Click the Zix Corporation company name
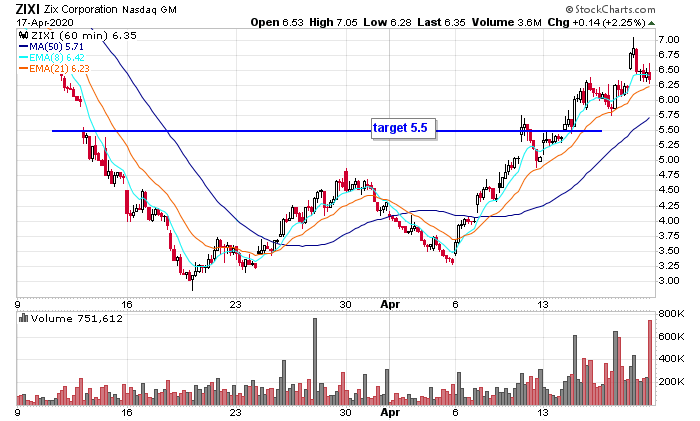This screenshot has height=421, width=700. [x=80, y=9]
